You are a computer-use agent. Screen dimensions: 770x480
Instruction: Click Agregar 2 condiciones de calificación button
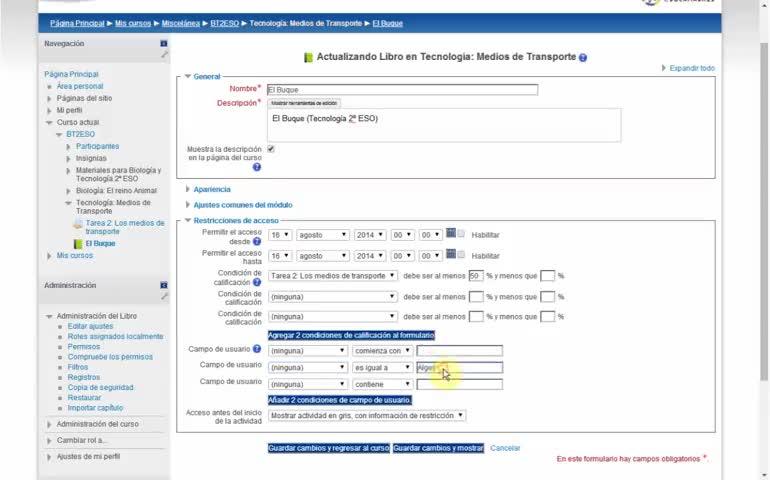[351, 335]
